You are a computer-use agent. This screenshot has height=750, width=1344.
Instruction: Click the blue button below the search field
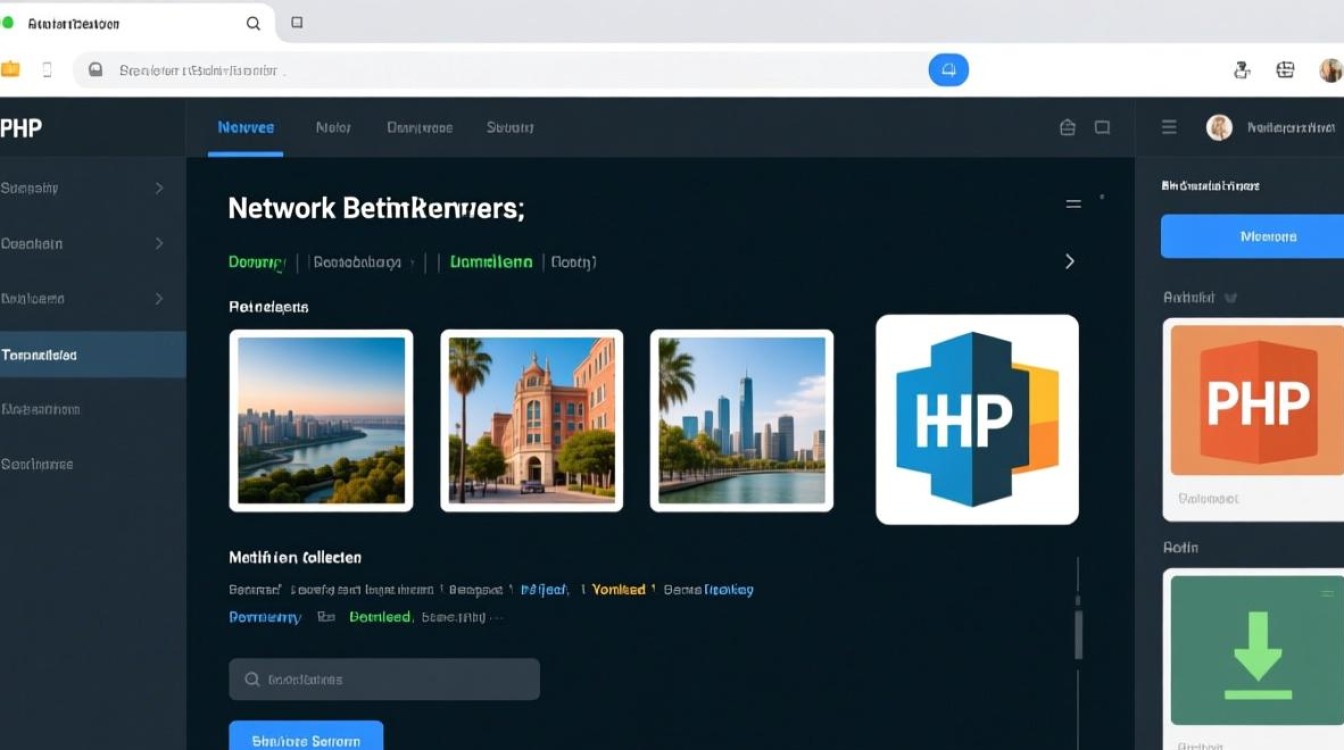coord(306,738)
